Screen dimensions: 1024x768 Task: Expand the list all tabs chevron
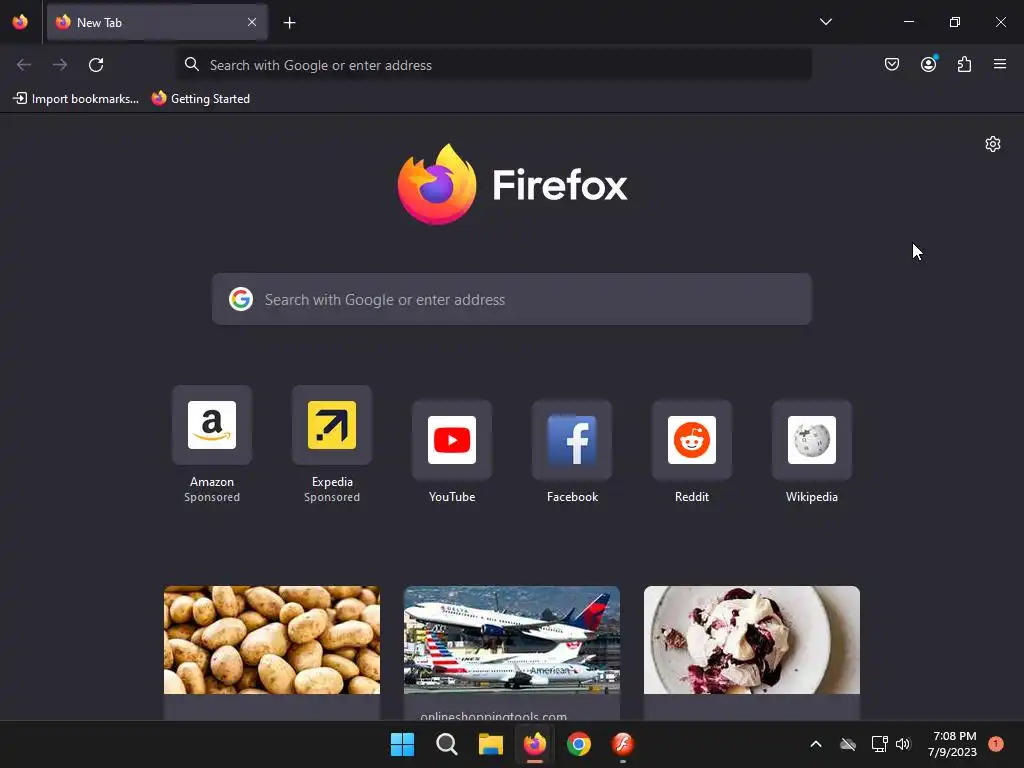point(825,22)
